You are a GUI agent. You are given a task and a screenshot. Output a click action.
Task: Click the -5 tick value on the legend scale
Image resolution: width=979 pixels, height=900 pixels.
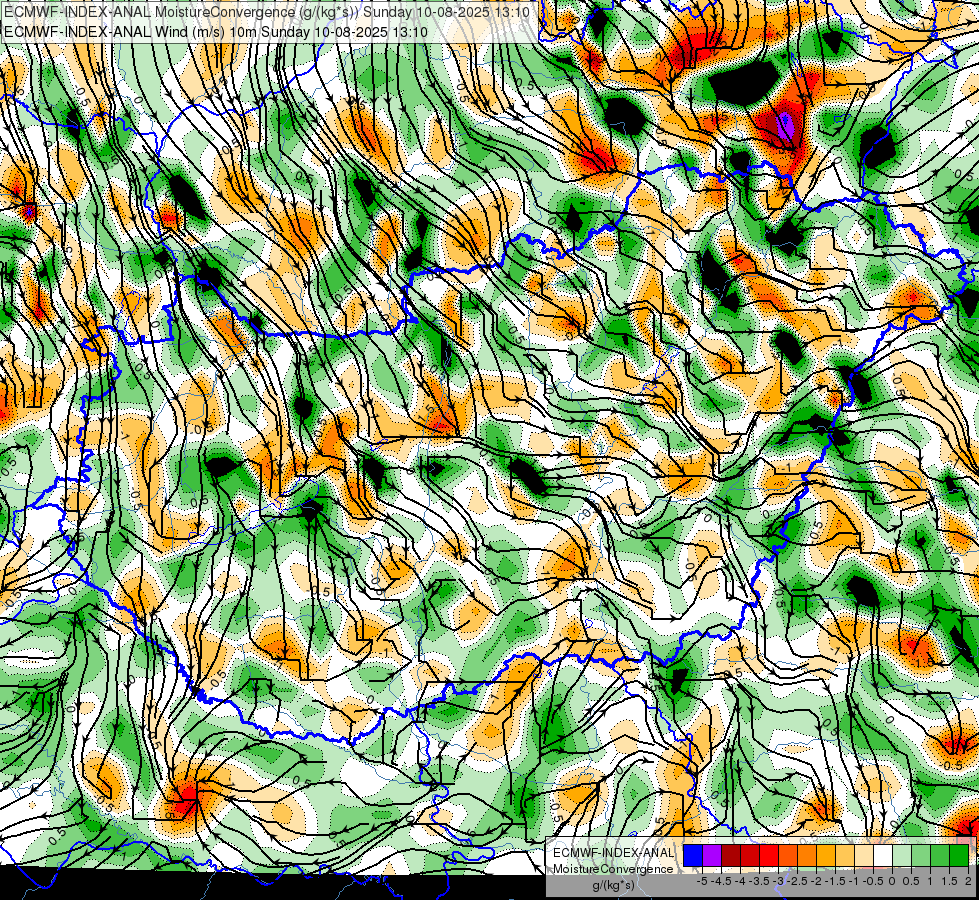pyautogui.click(x=702, y=881)
